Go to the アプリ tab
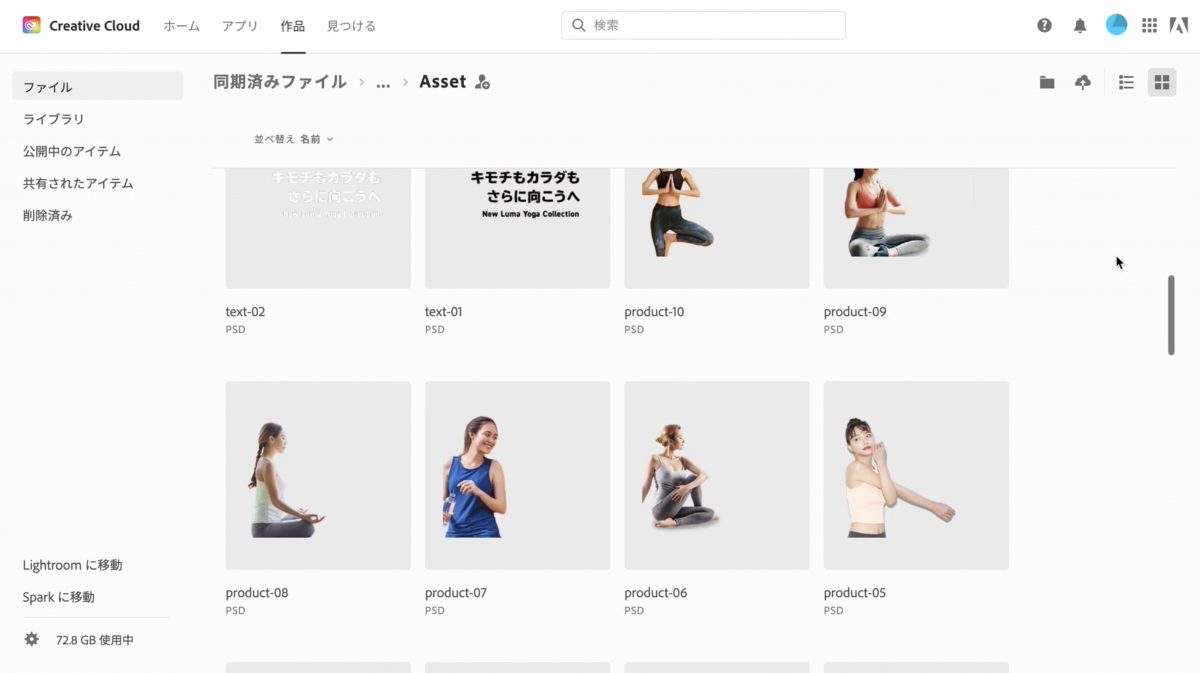Image resolution: width=1200 pixels, height=673 pixels. [240, 26]
